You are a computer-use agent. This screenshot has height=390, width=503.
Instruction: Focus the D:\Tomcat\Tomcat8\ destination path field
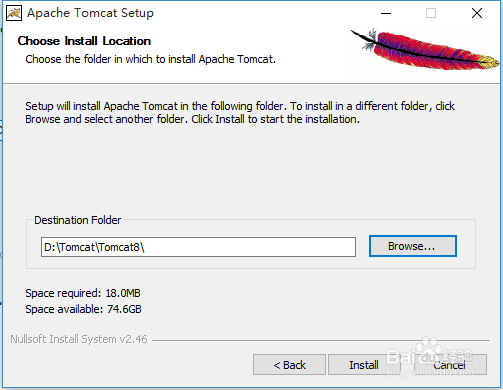pyautogui.click(x=198, y=247)
